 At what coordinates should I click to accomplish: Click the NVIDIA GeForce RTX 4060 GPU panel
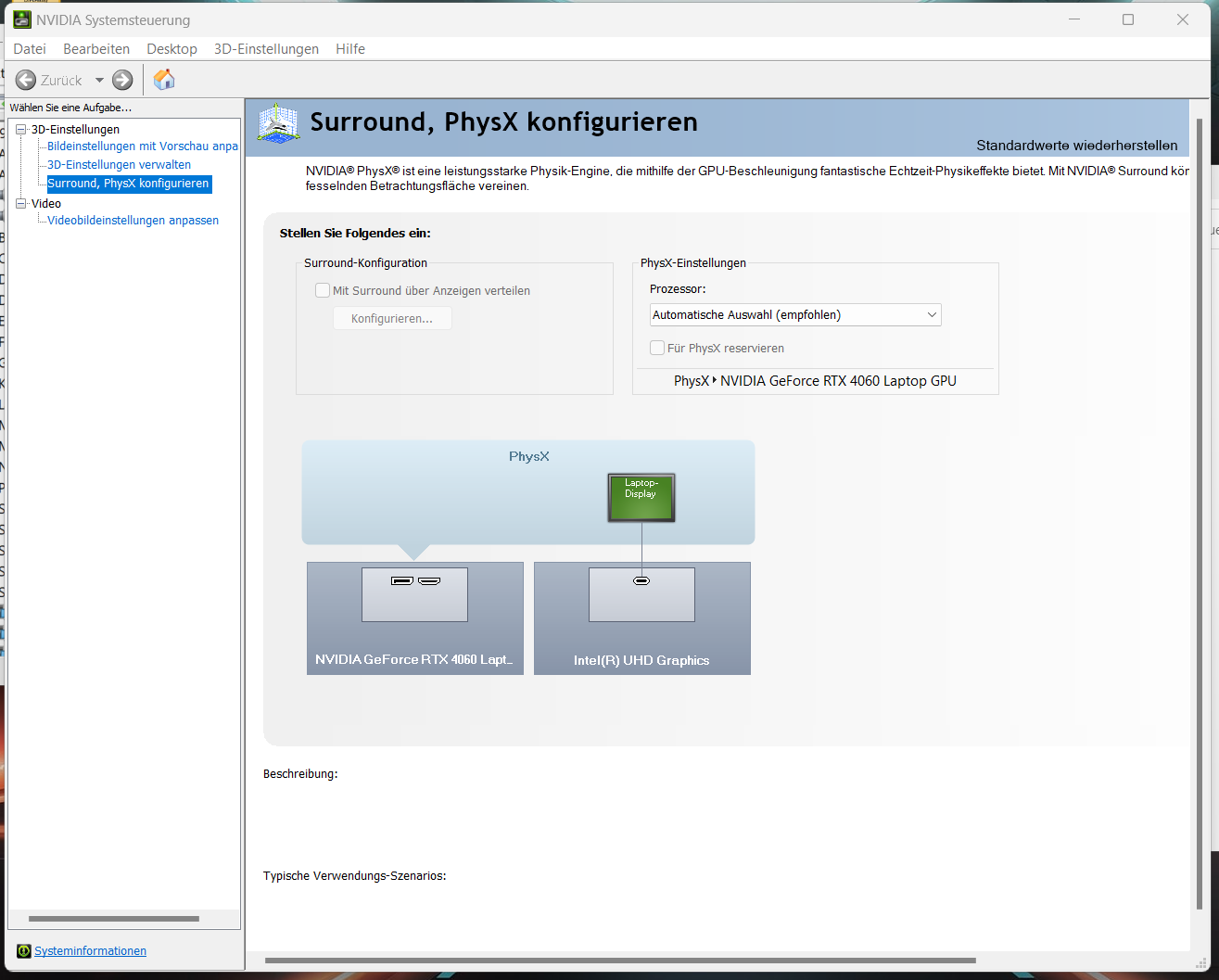click(x=415, y=618)
